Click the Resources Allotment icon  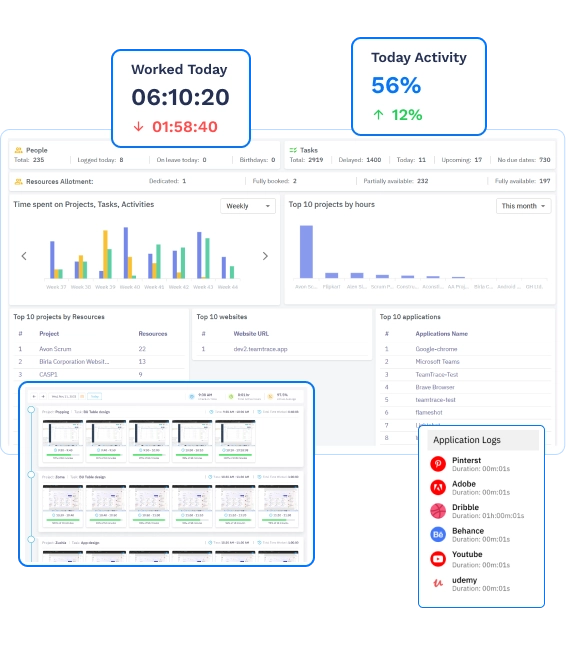[18, 182]
